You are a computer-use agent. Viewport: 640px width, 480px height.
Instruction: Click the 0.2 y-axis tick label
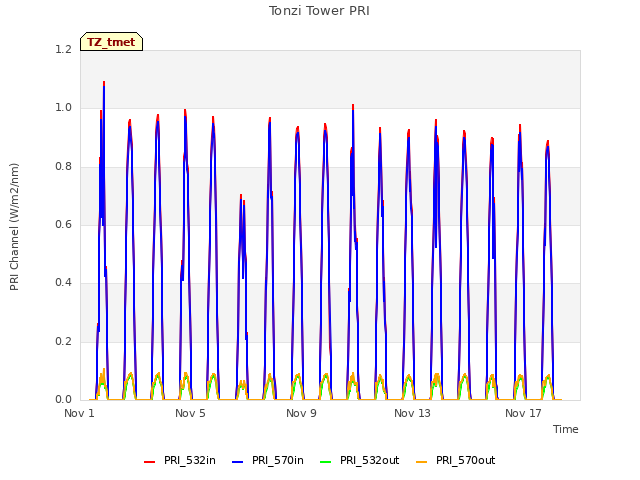coord(63,341)
